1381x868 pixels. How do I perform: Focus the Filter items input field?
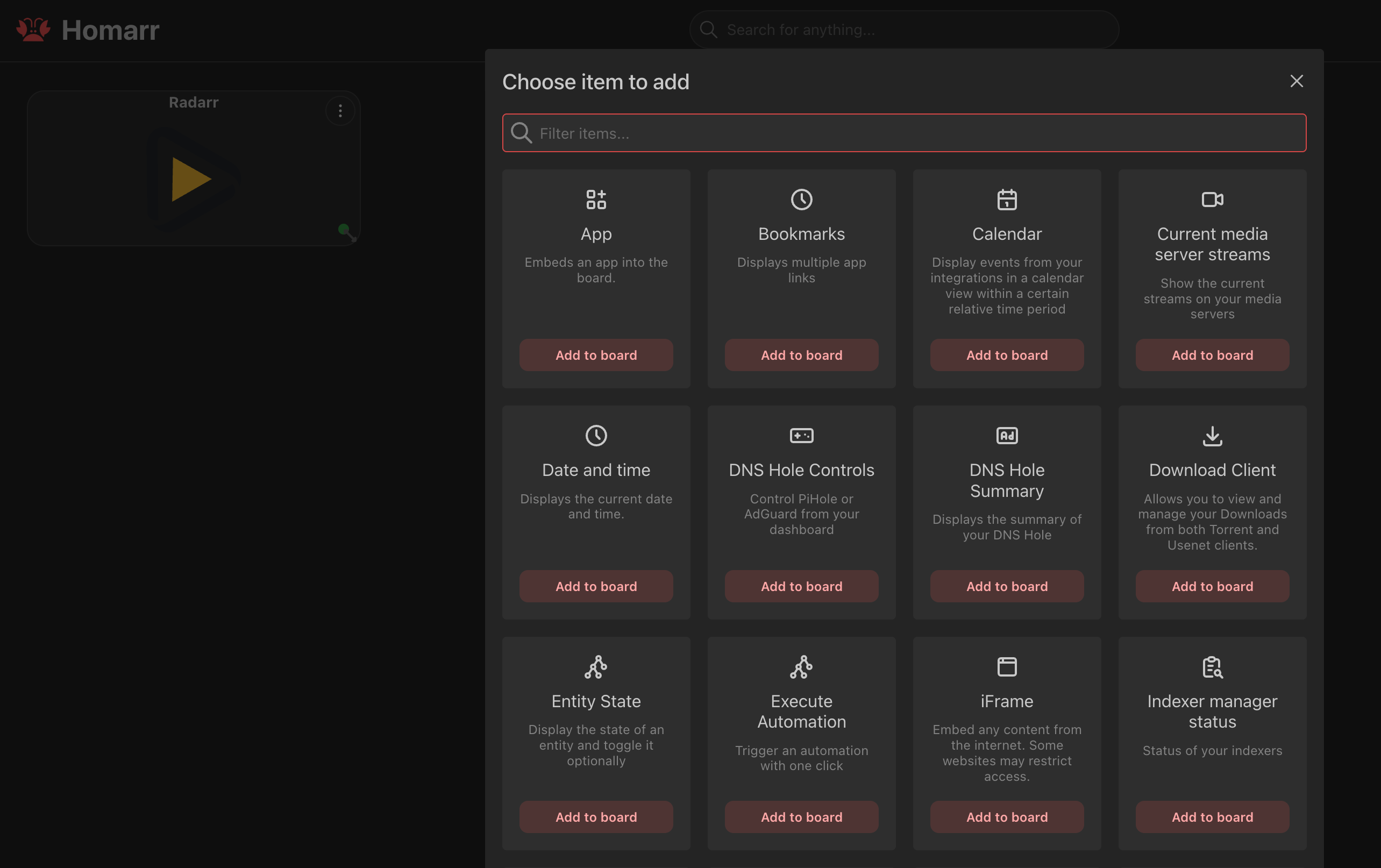[904, 132]
